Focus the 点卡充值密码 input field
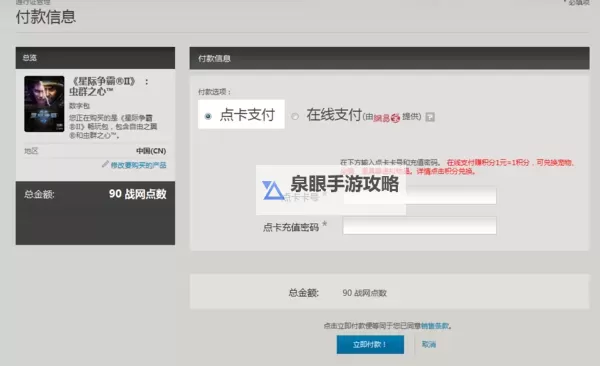Viewport: 600px width, 366px height. pyautogui.click(x=420, y=225)
